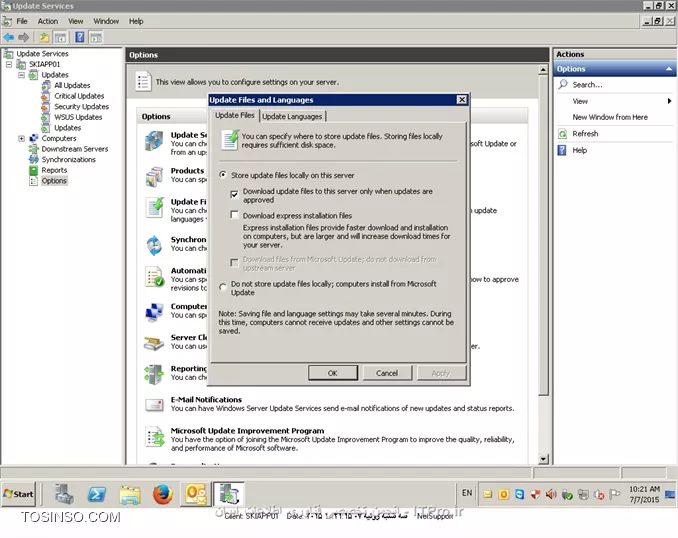
Task: Click the Synchronization Schedule icon
Action: [154, 245]
